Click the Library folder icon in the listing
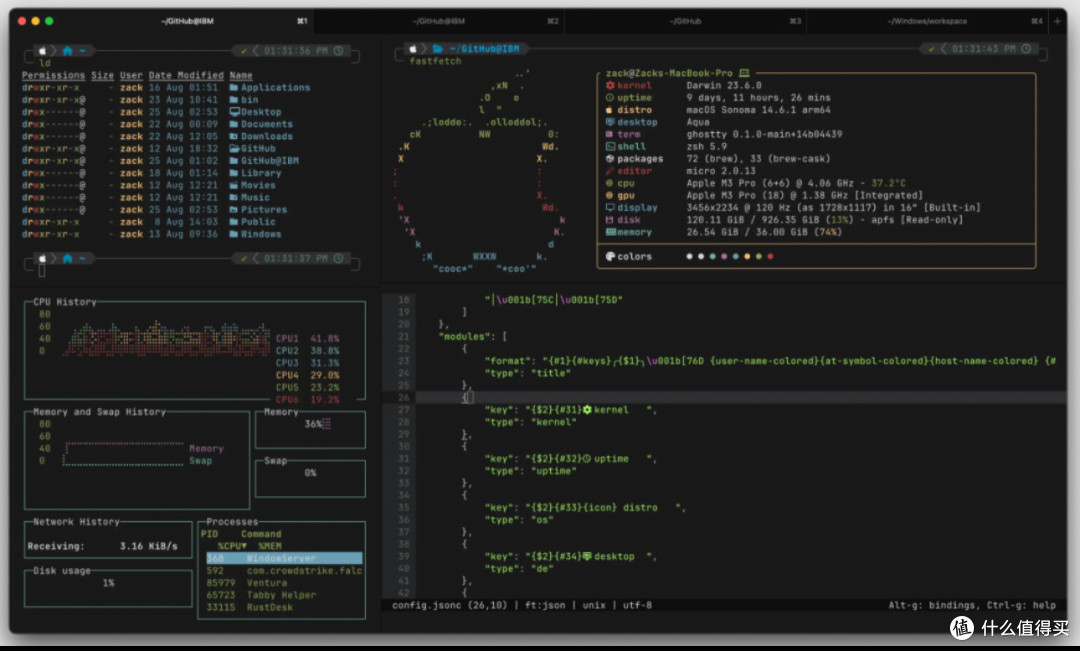1080x651 pixels. (233, 173)
